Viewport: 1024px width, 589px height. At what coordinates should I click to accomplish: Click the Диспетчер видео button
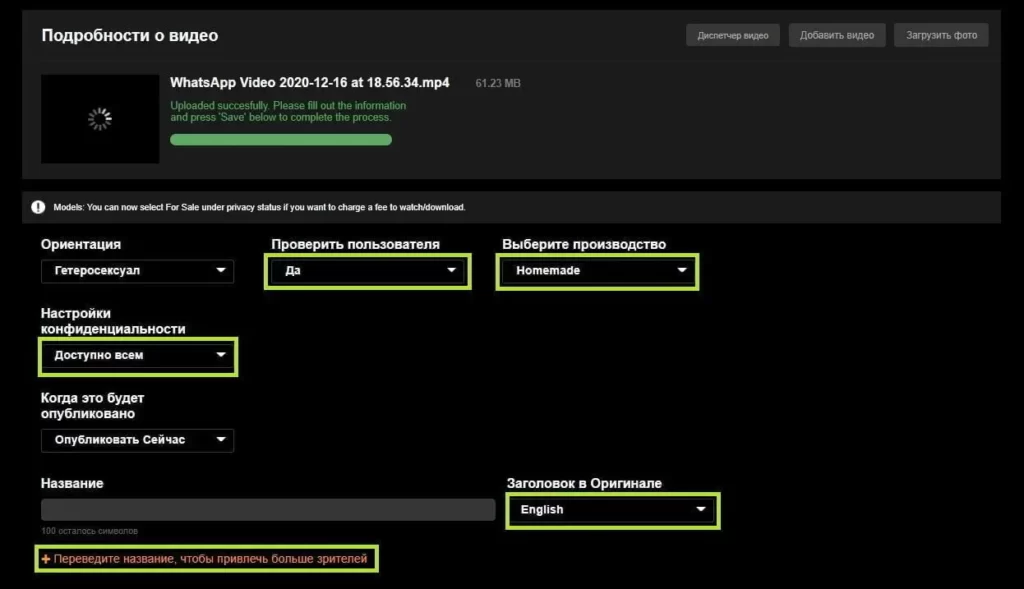pyautogui.click(x=732, y=35)
